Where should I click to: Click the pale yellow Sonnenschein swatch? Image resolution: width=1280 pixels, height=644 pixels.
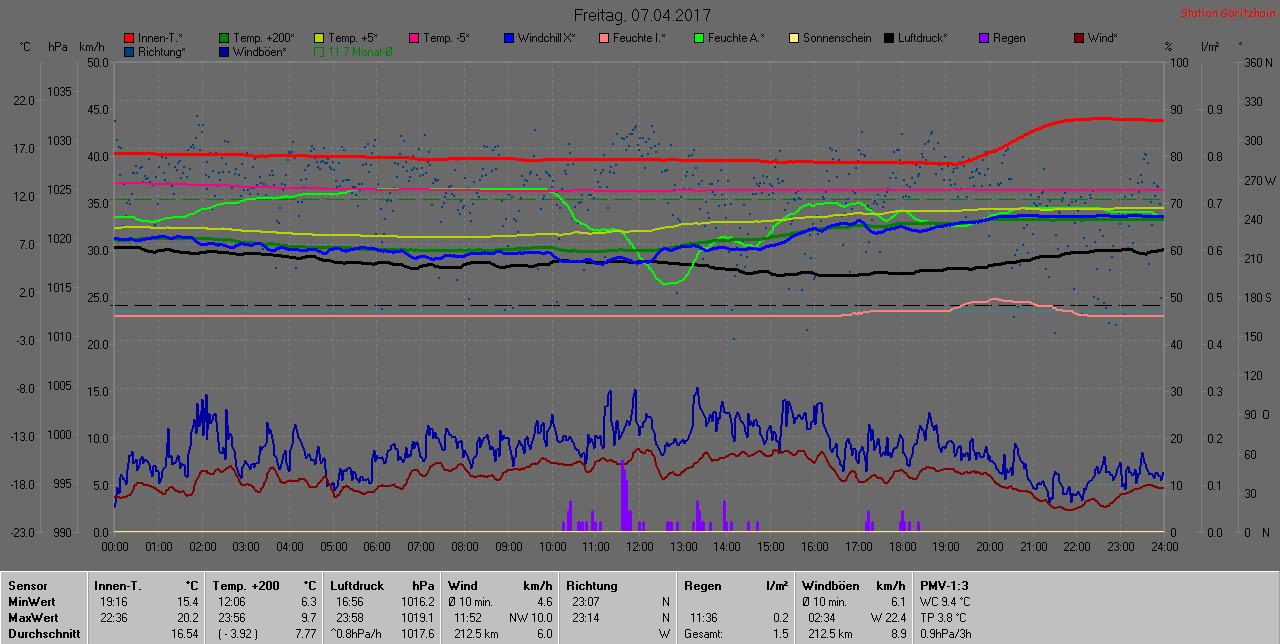(x=794, y=38)
